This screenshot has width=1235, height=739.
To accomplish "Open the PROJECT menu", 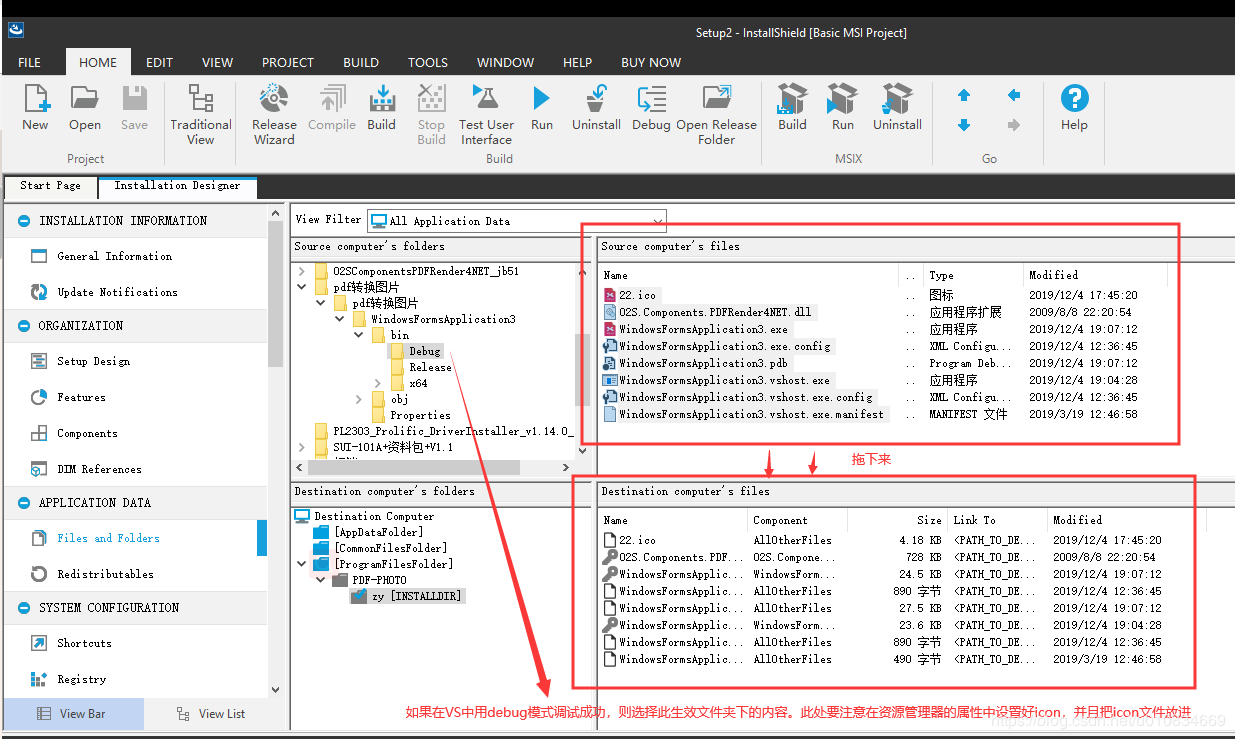I will pos(287,62).
